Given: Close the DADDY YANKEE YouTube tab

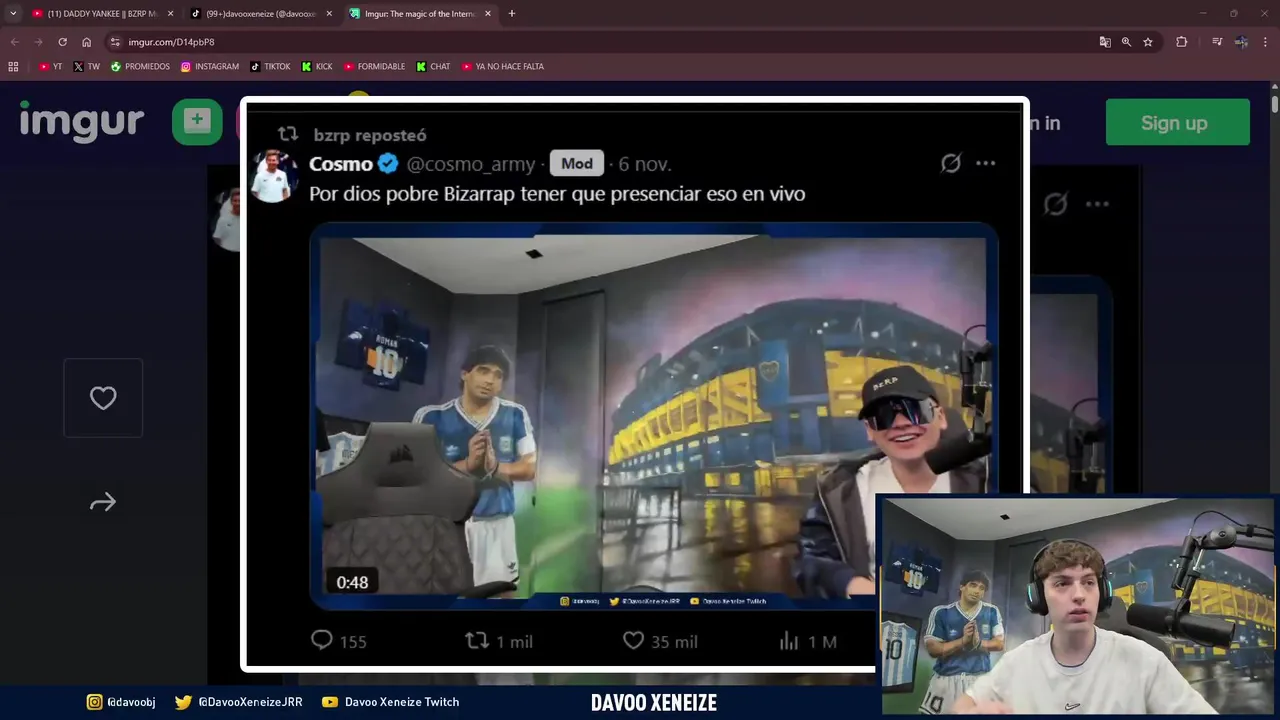Looking at the screenshot, I should coord(170,14).
